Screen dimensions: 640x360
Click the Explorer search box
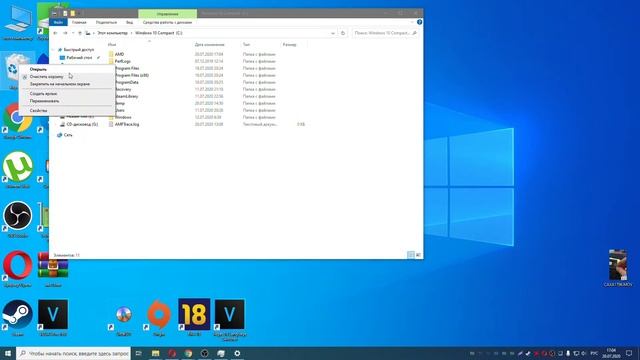pyautogui.click(x=385, y=33)
